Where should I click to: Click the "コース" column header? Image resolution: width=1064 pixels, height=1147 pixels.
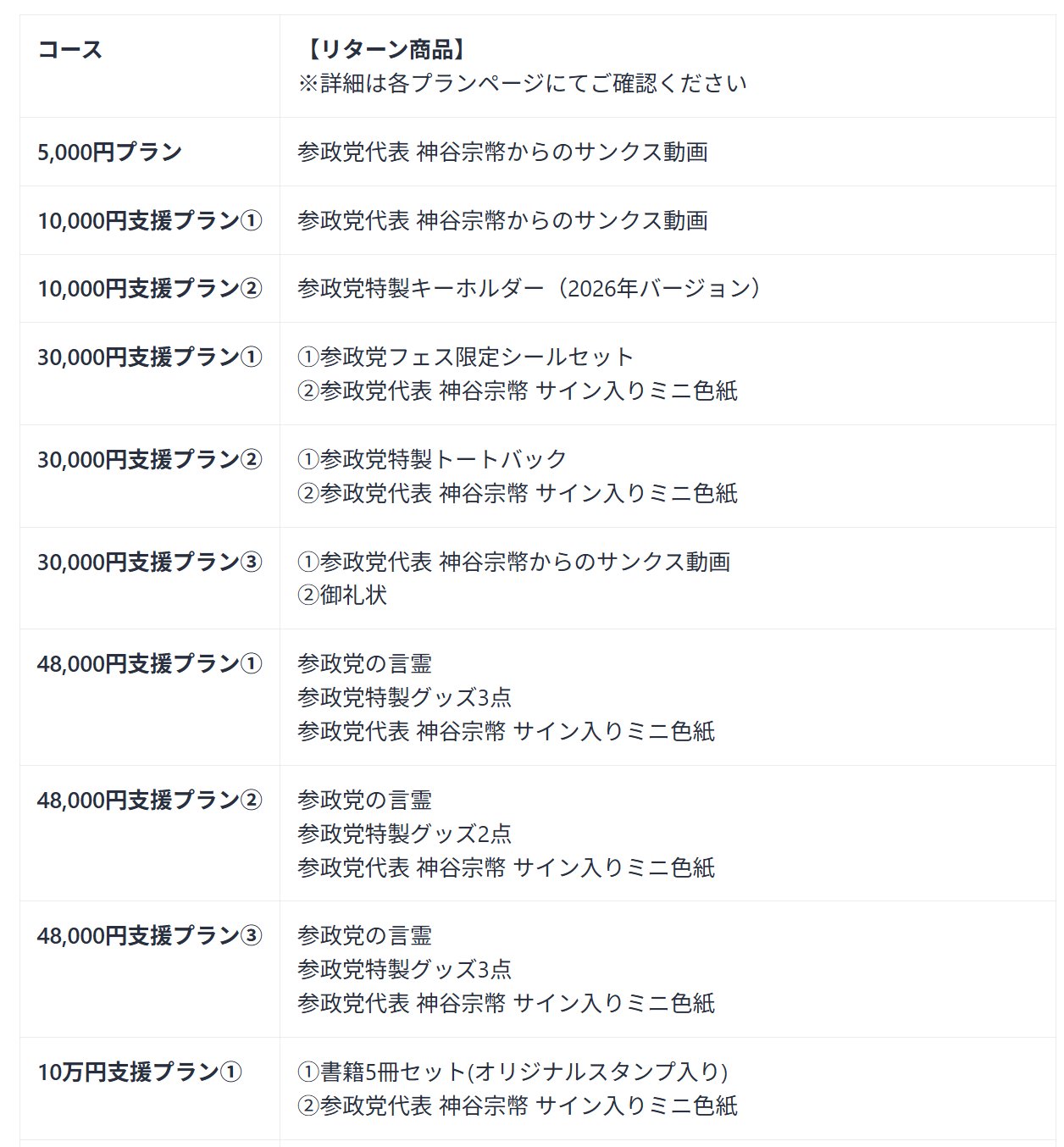[70, 49]
